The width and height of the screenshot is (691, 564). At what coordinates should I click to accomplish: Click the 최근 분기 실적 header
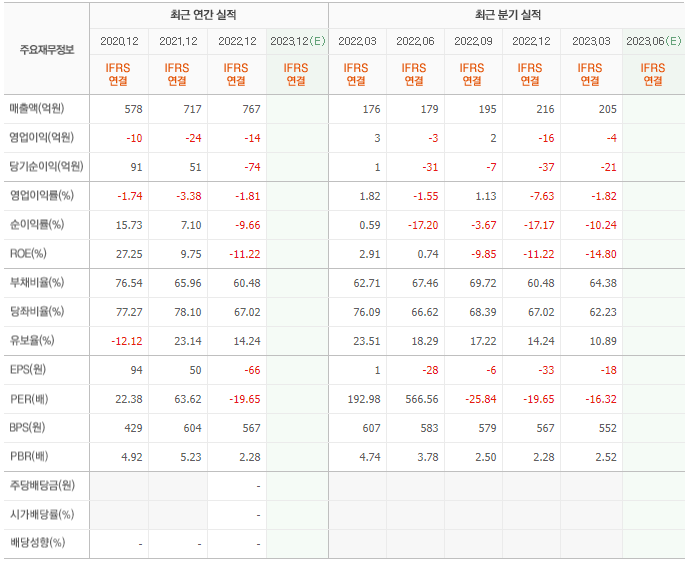(x=508, y=15)
